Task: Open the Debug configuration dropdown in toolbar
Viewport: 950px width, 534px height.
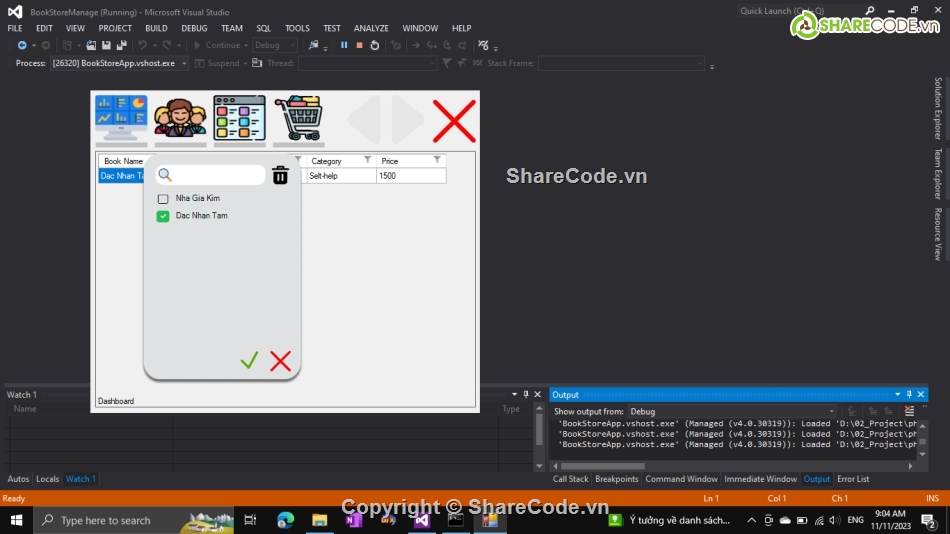Action: pyautogui.click(x=274, y=45)
